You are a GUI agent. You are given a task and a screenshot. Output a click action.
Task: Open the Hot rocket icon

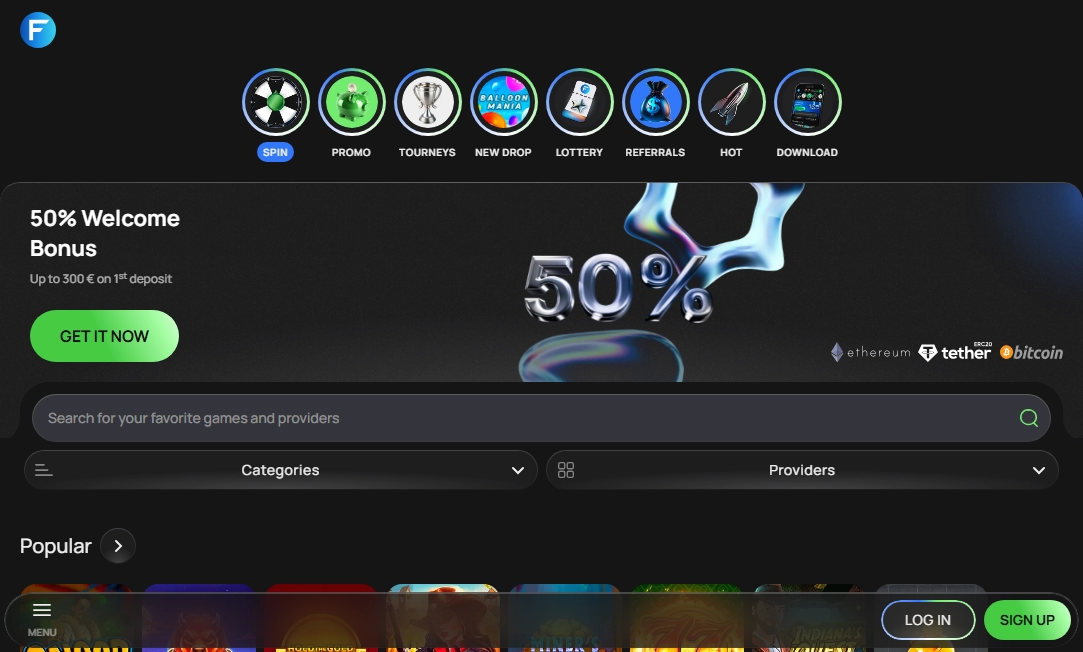click(731, 102)
